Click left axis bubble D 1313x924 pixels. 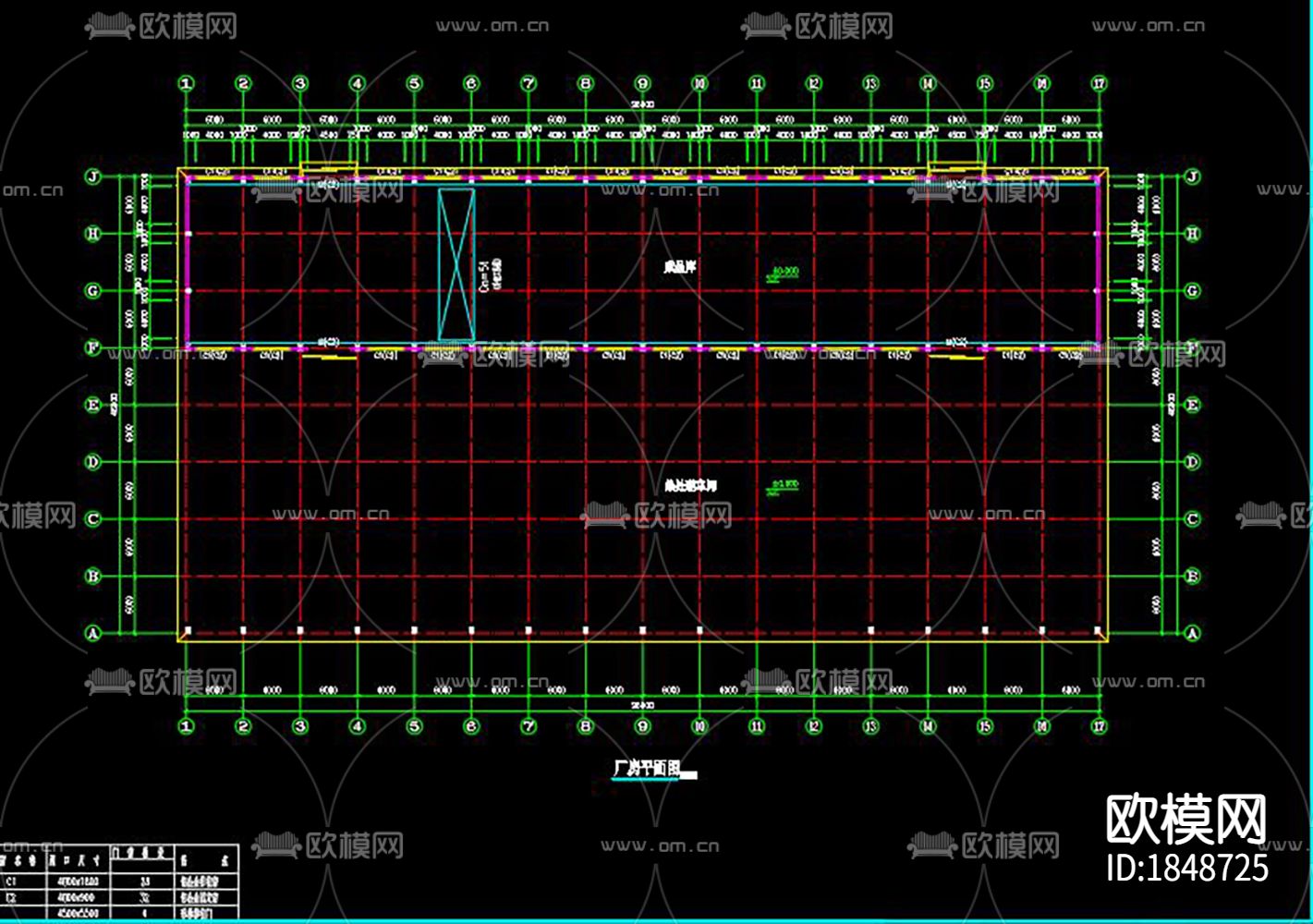click(92, 462)
